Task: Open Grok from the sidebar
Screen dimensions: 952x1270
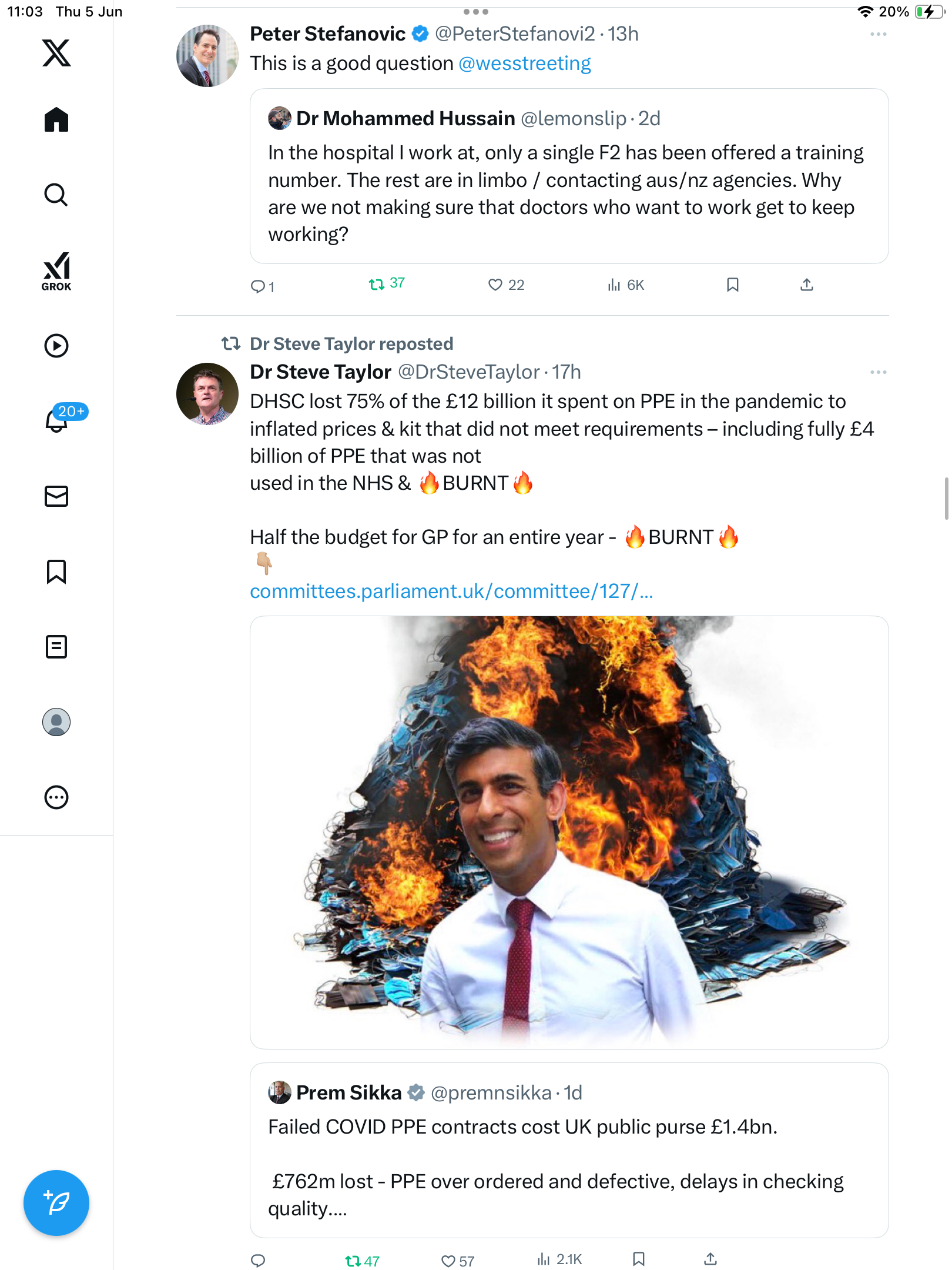Action: pos(56,272)
